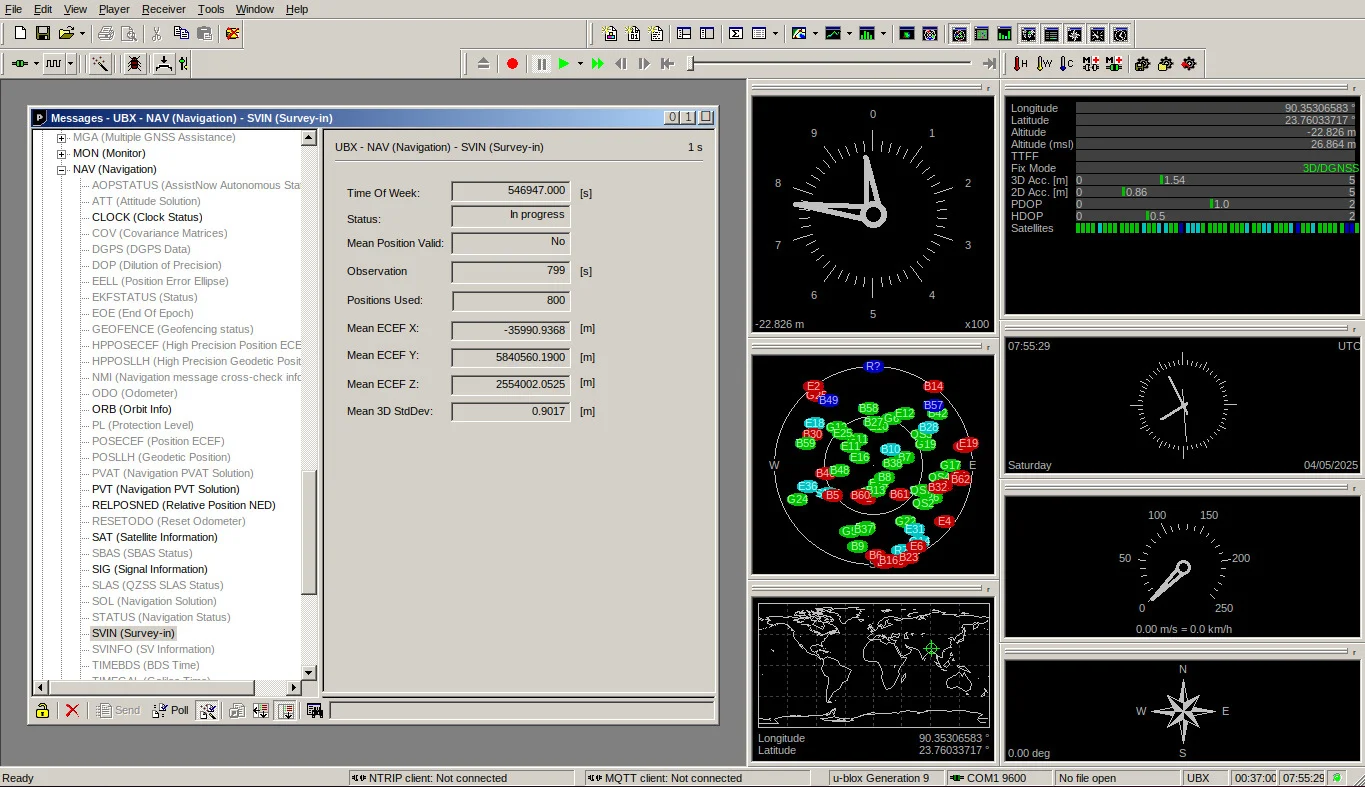Select RELPOSNED (Relative Position NED) message
Image resolution: width=1365 pixels, height=787 pixels.
pyautogui.click(x=184, y=505)
